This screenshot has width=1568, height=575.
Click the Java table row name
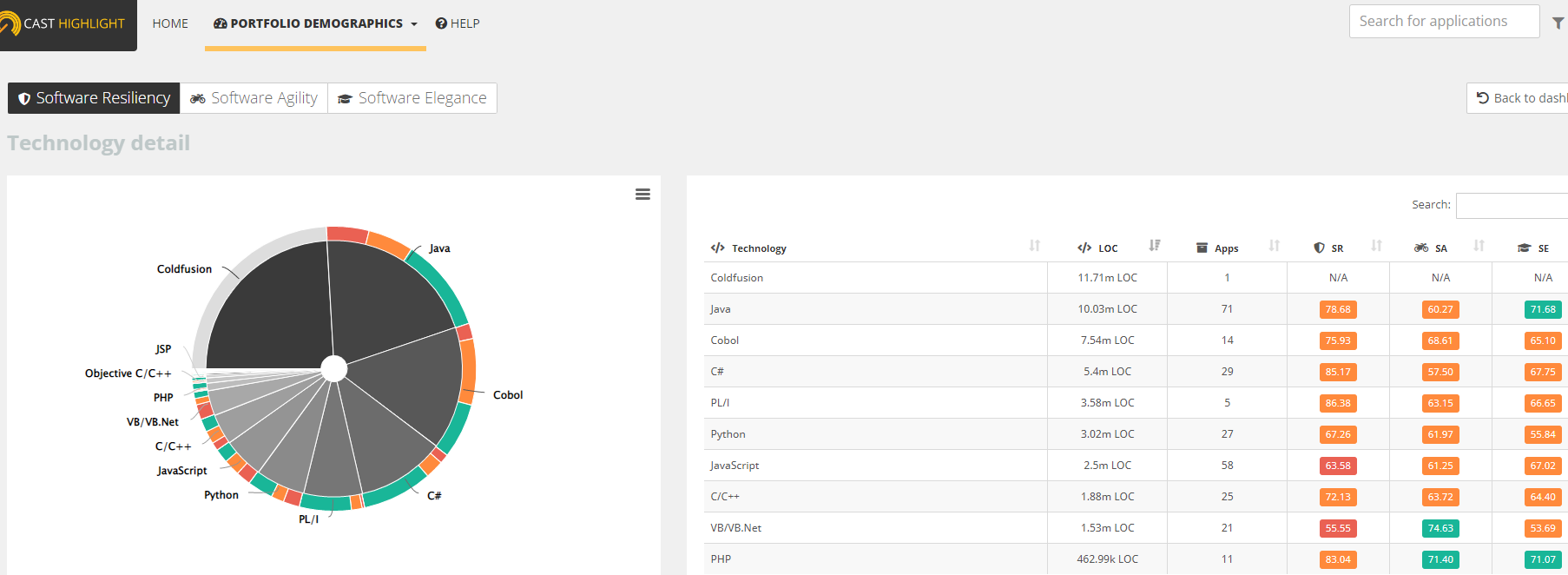click(720, 309)
